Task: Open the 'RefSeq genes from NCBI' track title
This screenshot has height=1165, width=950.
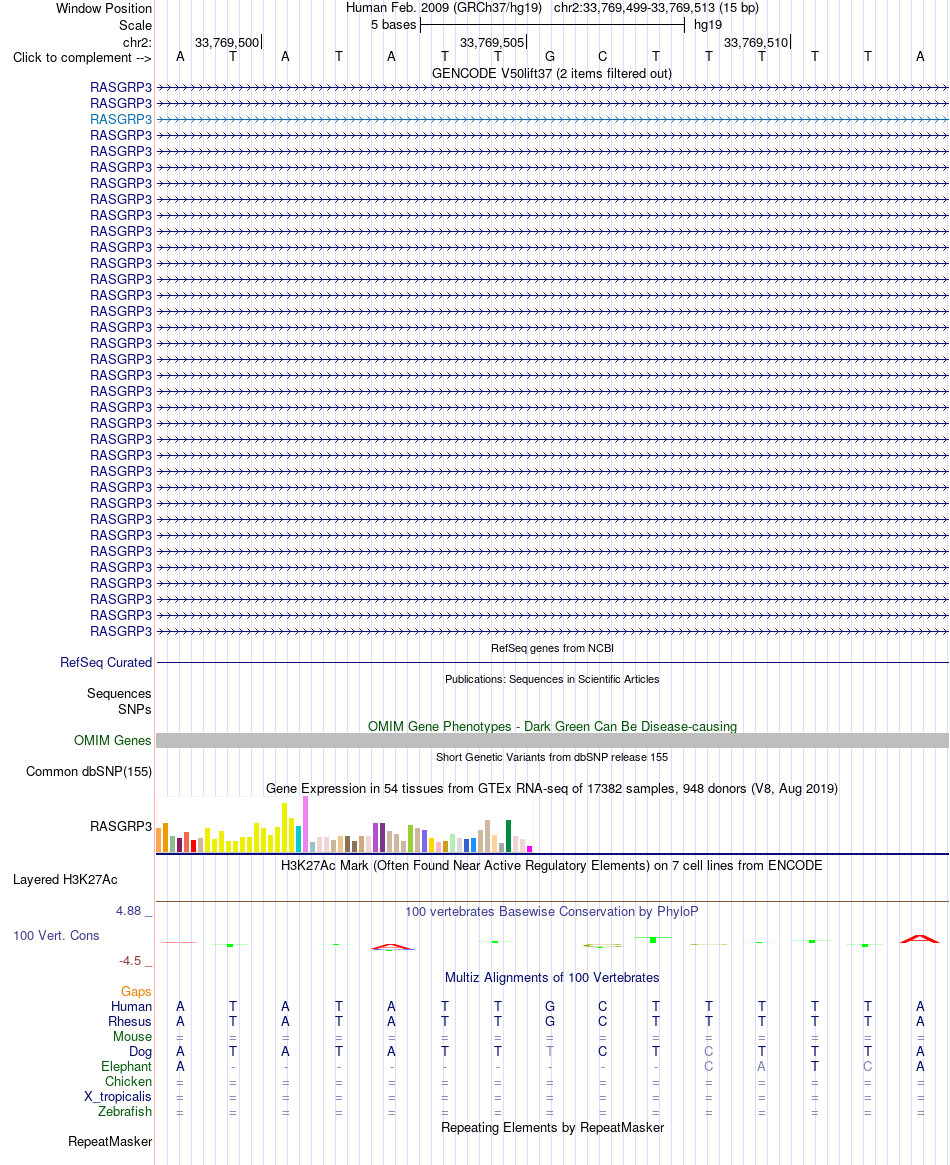Action: [552, 649]
